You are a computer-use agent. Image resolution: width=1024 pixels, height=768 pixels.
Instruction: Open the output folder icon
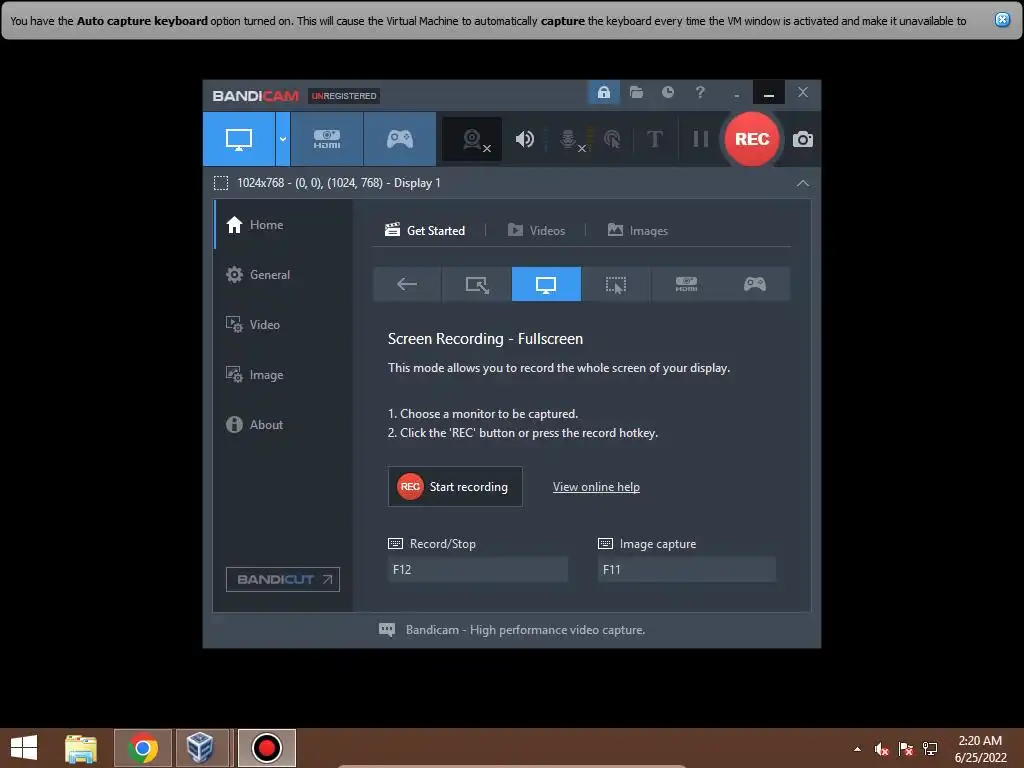point(636,92)
